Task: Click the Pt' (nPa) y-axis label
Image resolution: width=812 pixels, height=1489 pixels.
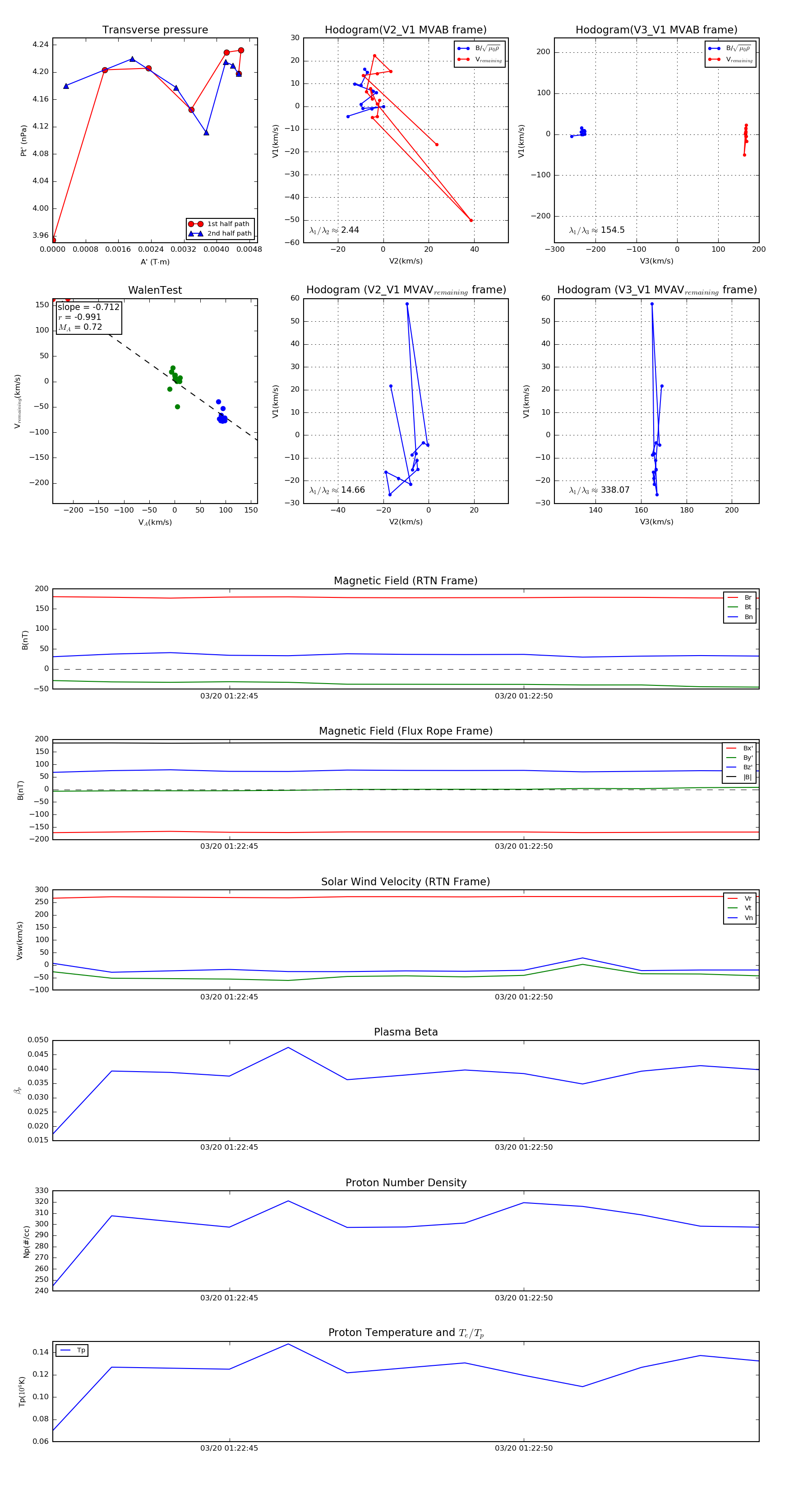Action: coord(24,140)
